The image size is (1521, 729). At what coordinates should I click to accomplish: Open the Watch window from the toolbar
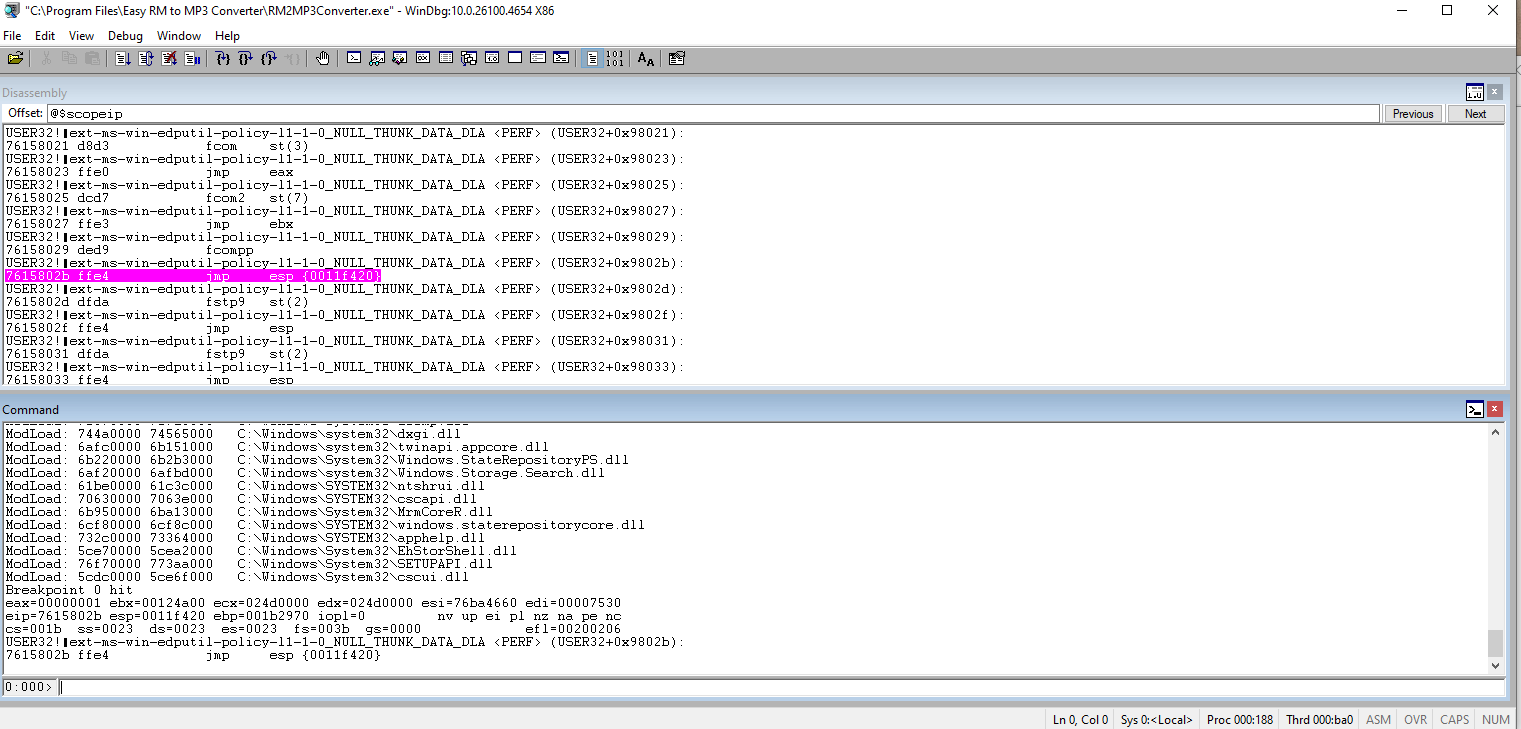pos(377,59)
